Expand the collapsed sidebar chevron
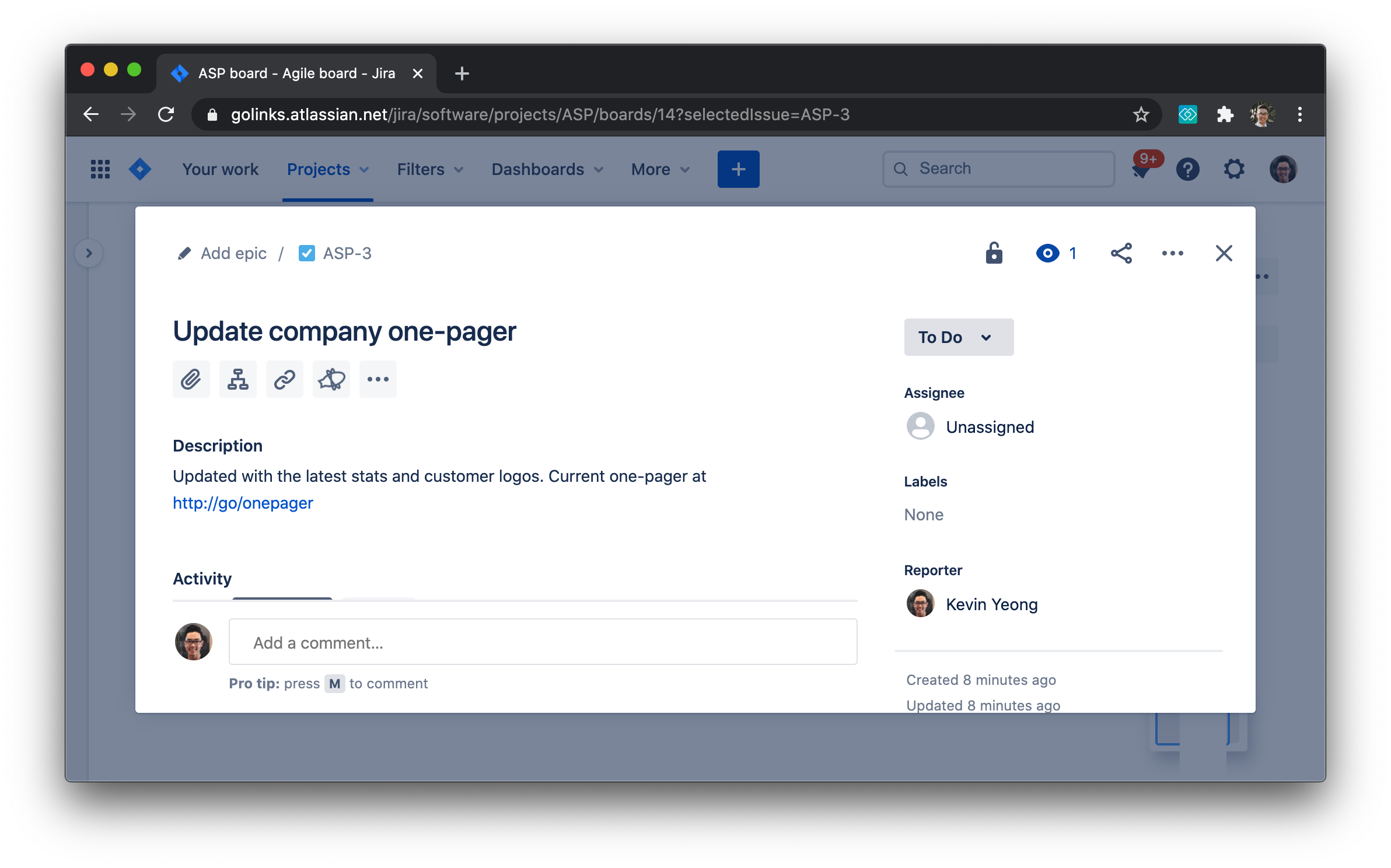 coord(89,253)
